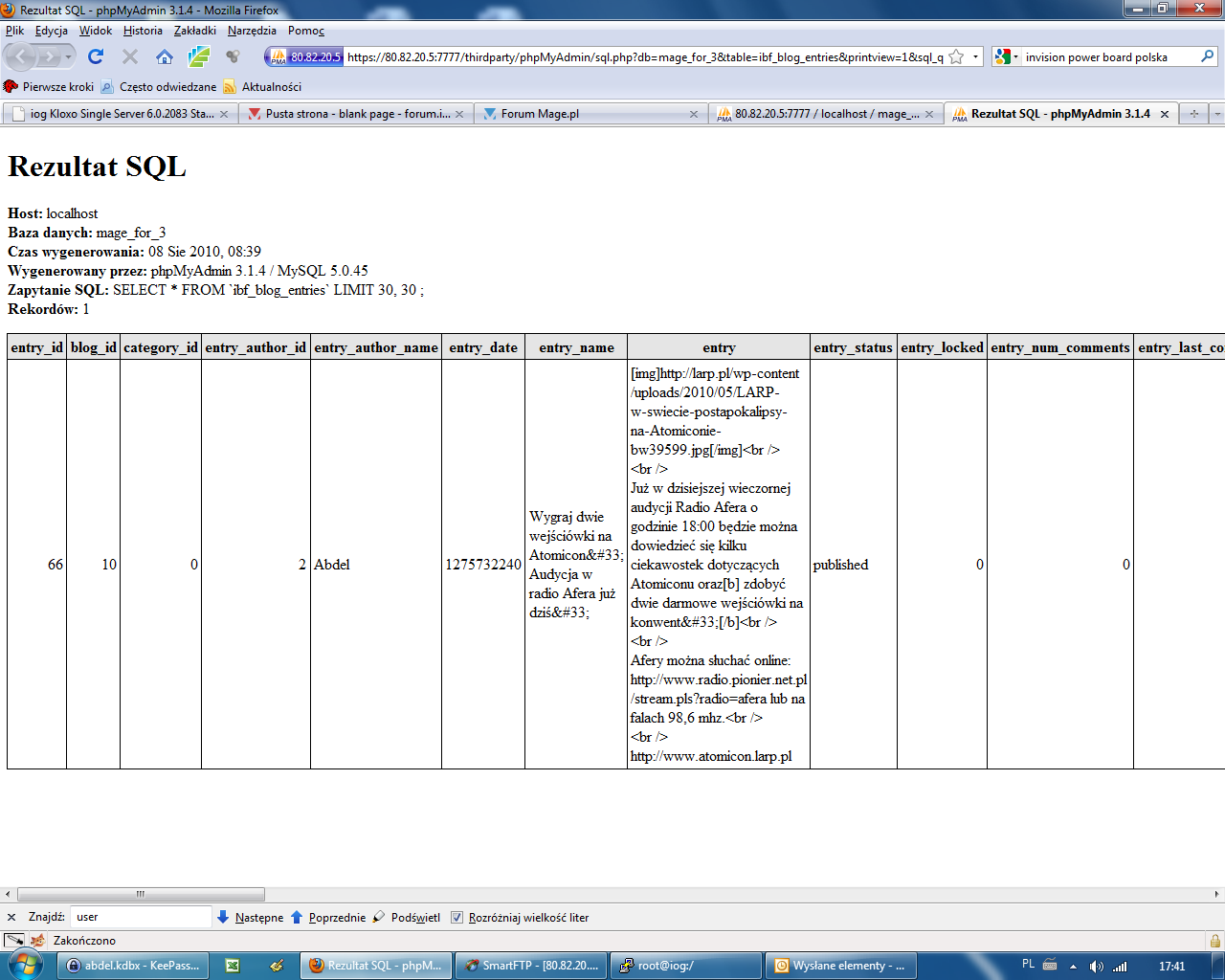Screen dimensions: 1225x980
Task: Open SmartFTP from the taskbar
Action: click(531, 966)
